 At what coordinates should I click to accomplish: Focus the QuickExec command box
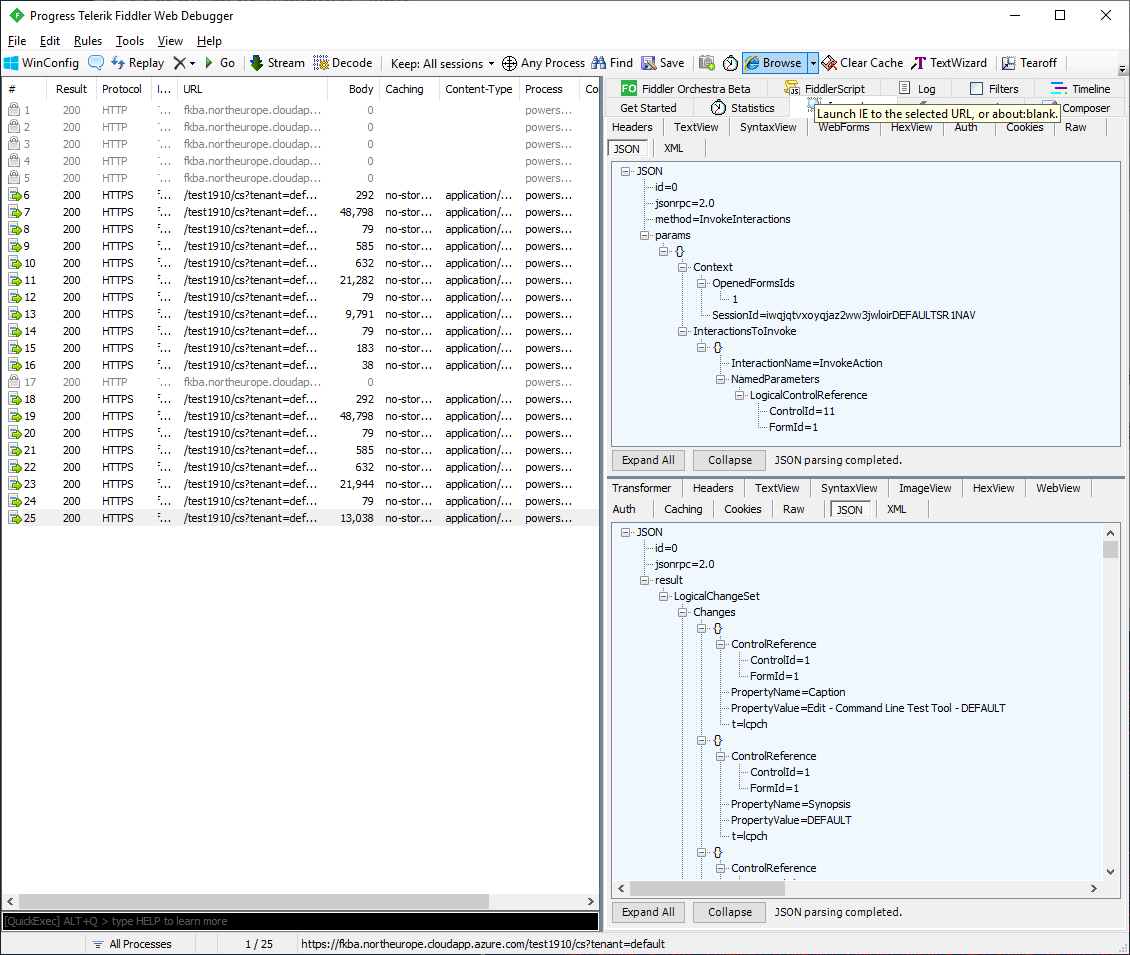(x=301, y=921)
